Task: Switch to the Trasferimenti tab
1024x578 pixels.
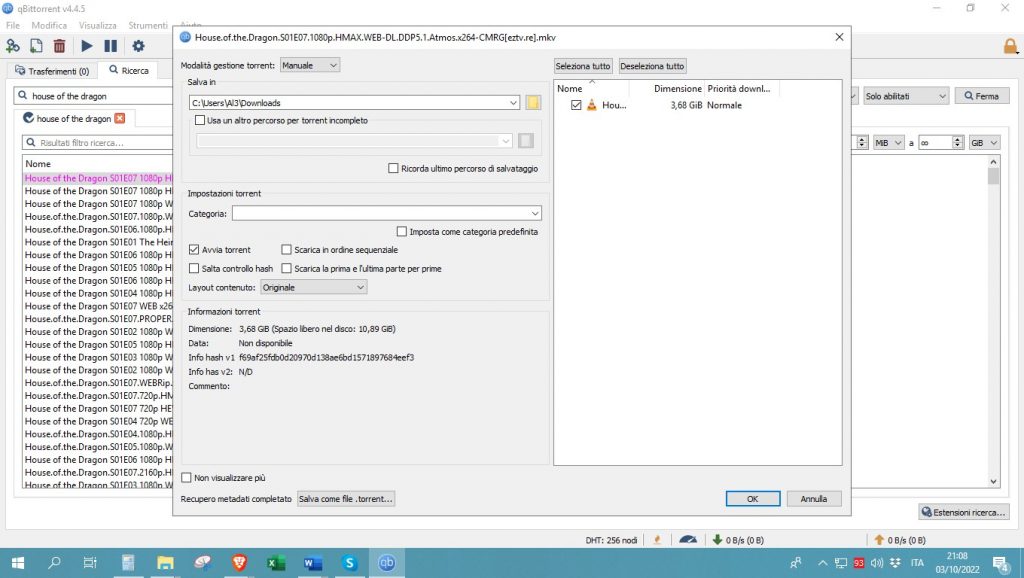Action: [52, 71]
